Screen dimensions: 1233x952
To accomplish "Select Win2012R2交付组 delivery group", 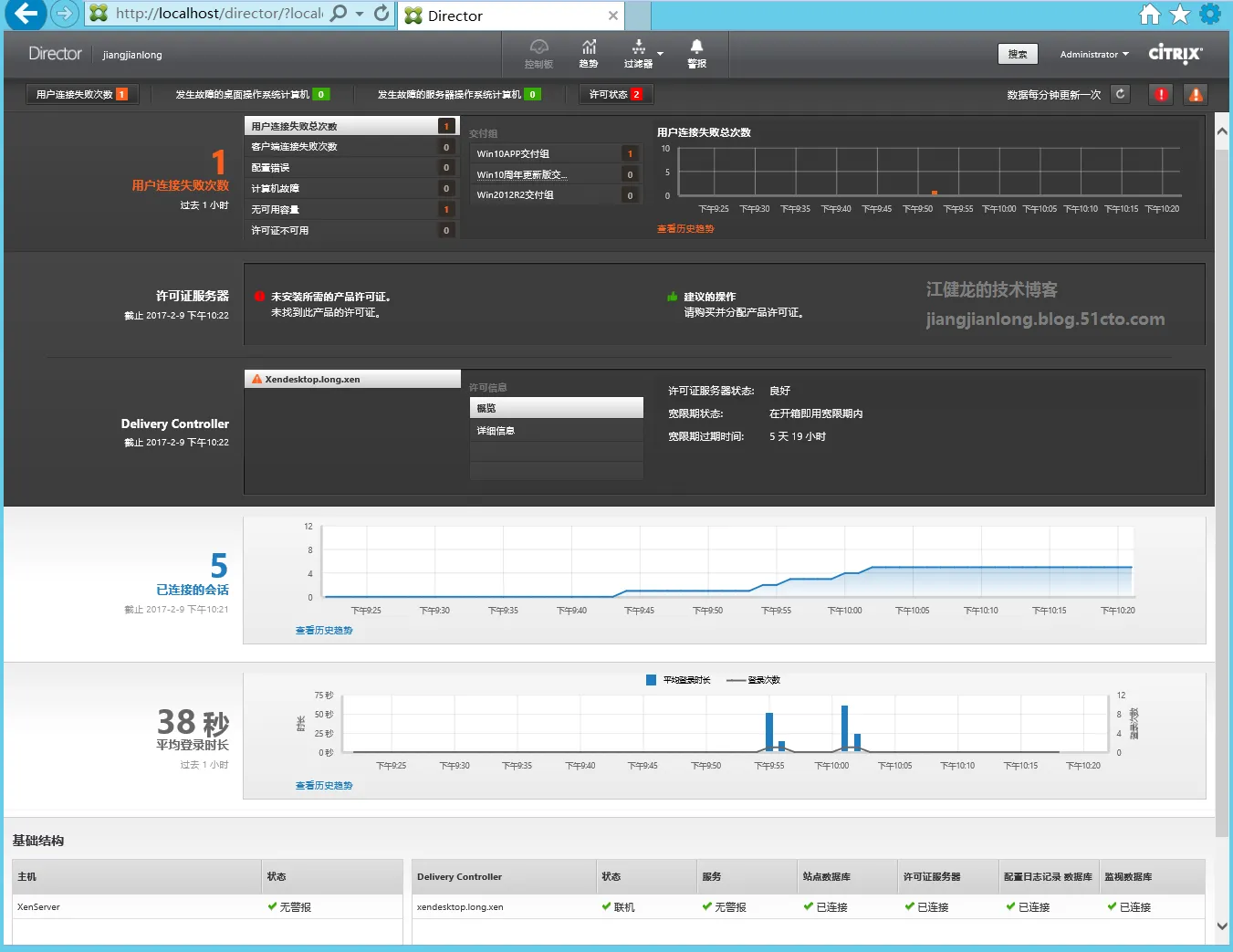I will pos(556,194).
